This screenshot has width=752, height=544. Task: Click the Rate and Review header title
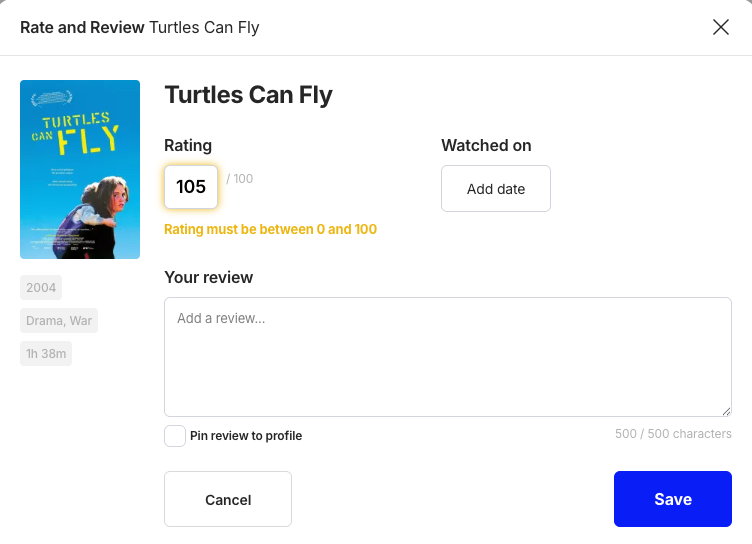(x=140, y=27)
